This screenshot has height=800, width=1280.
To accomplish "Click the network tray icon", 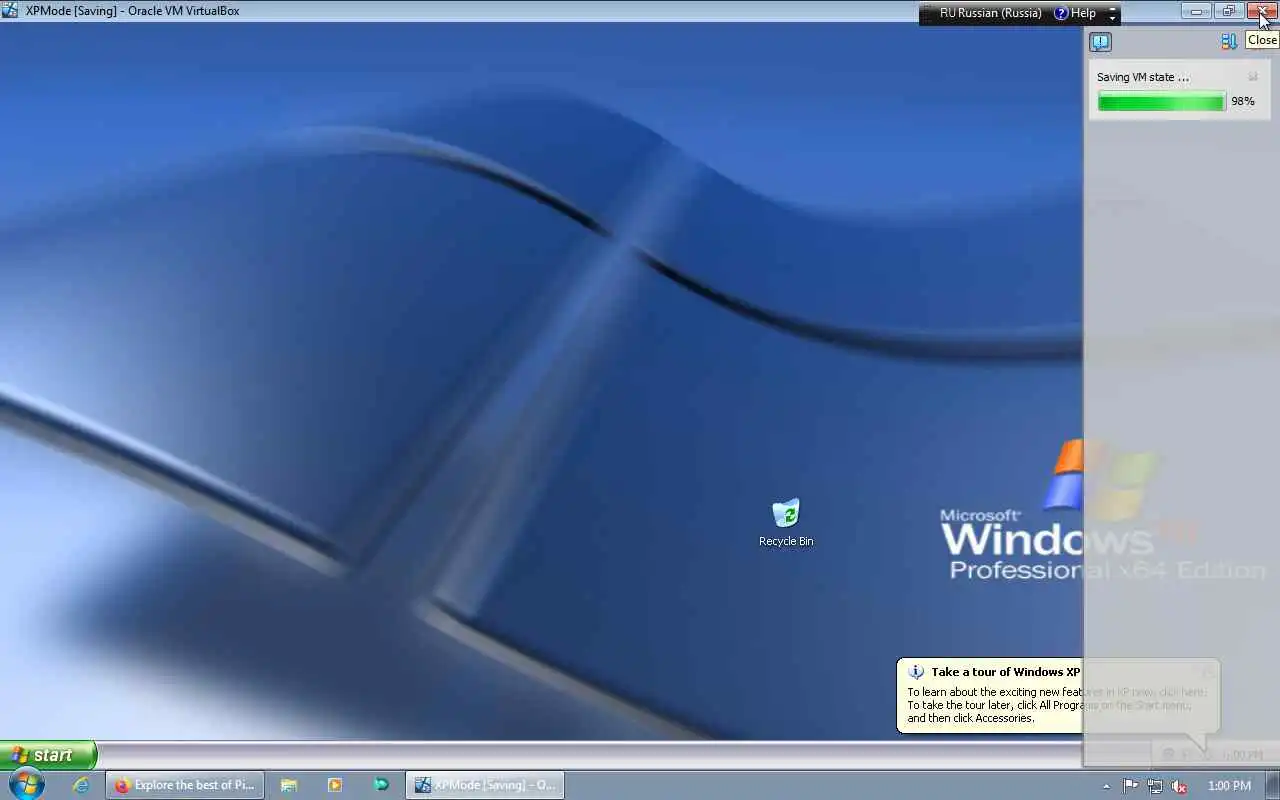I will (x=1155, y=786).
